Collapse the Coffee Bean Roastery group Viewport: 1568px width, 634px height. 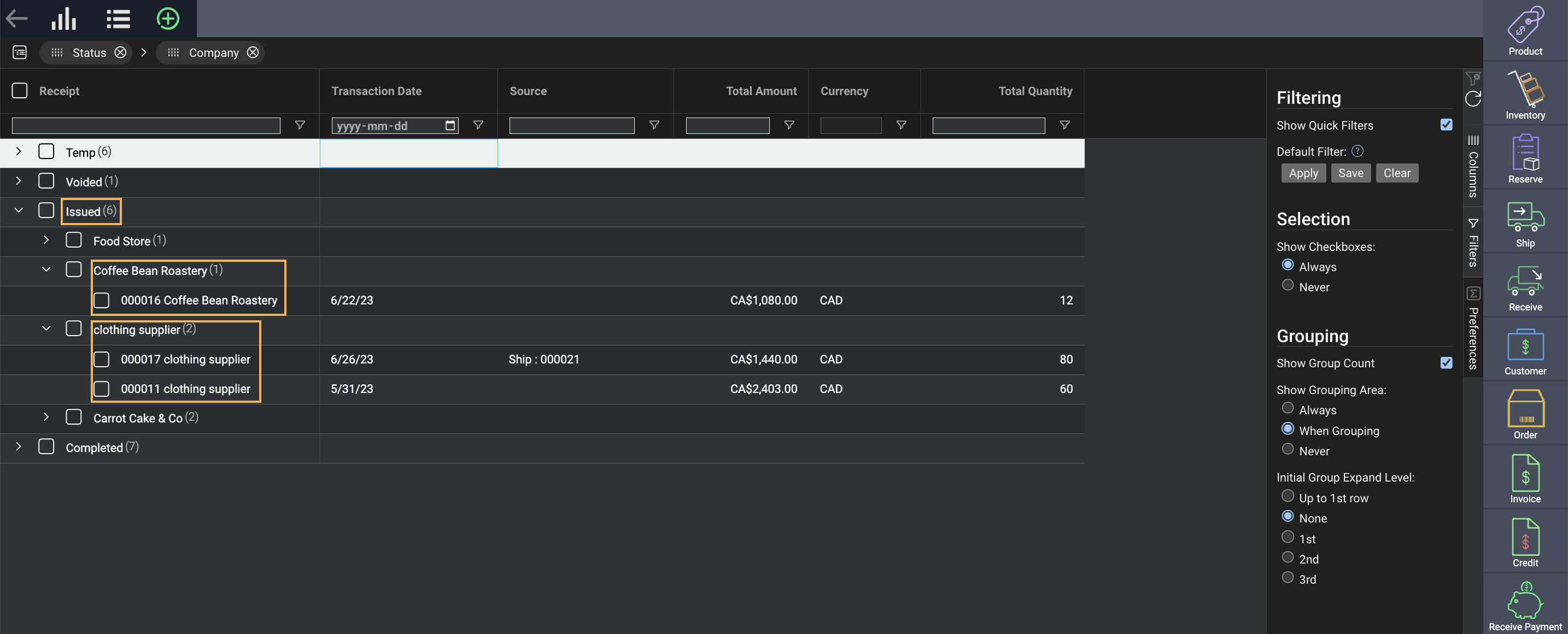pyautogui.click(x=46, y=269)
